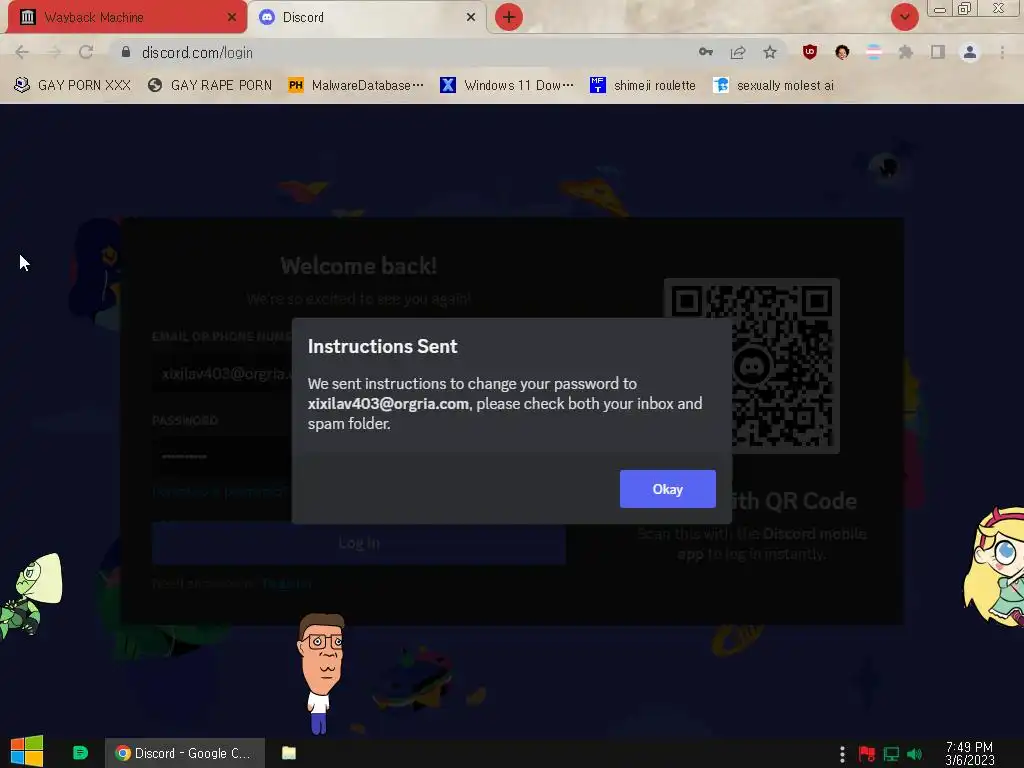This screenshot has height=768, width=1024.
Task: Open the Chrome profile icon
Action: (970, 52)
